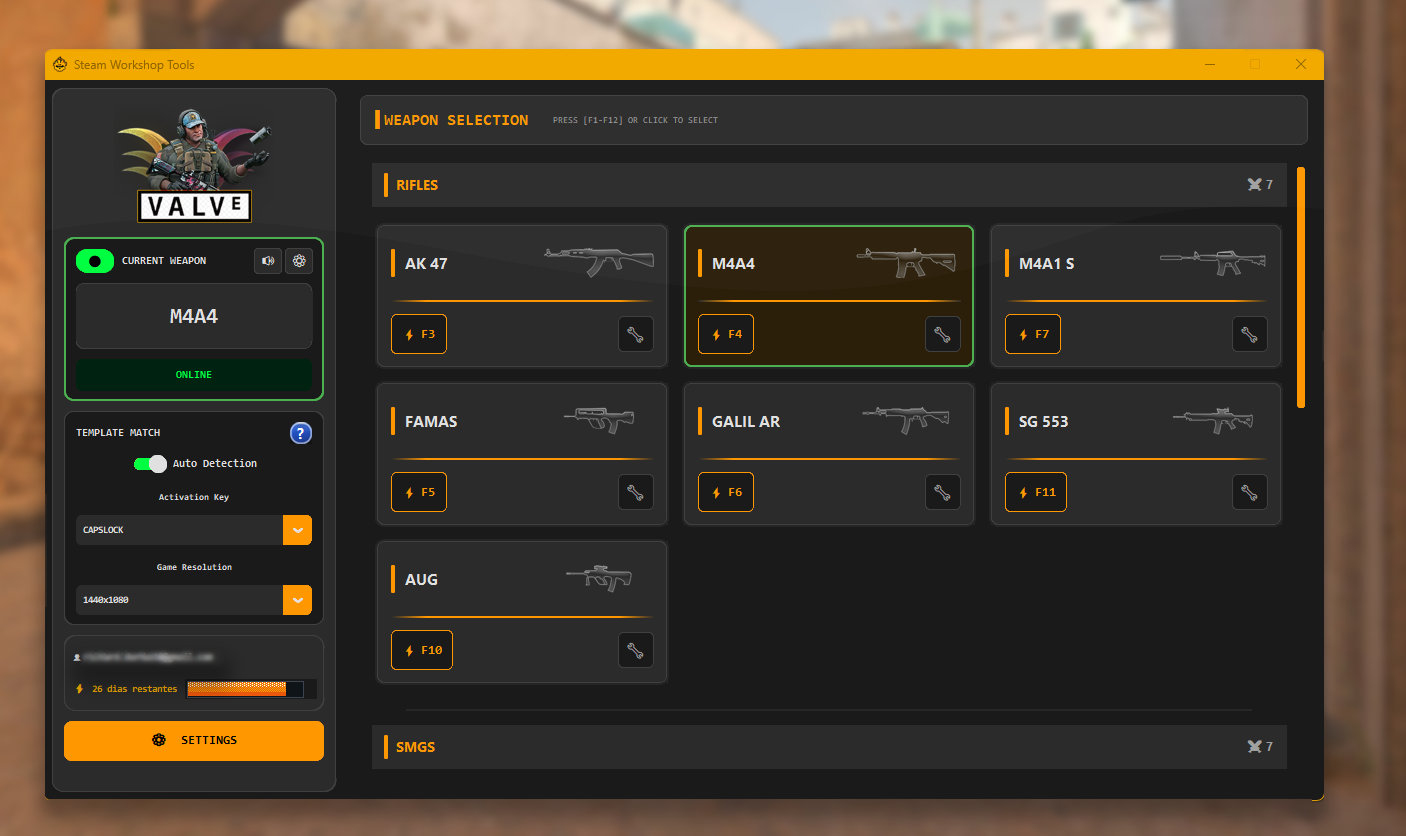
Task: Open the Activation Key dropdown
Action: coord(297,530)
